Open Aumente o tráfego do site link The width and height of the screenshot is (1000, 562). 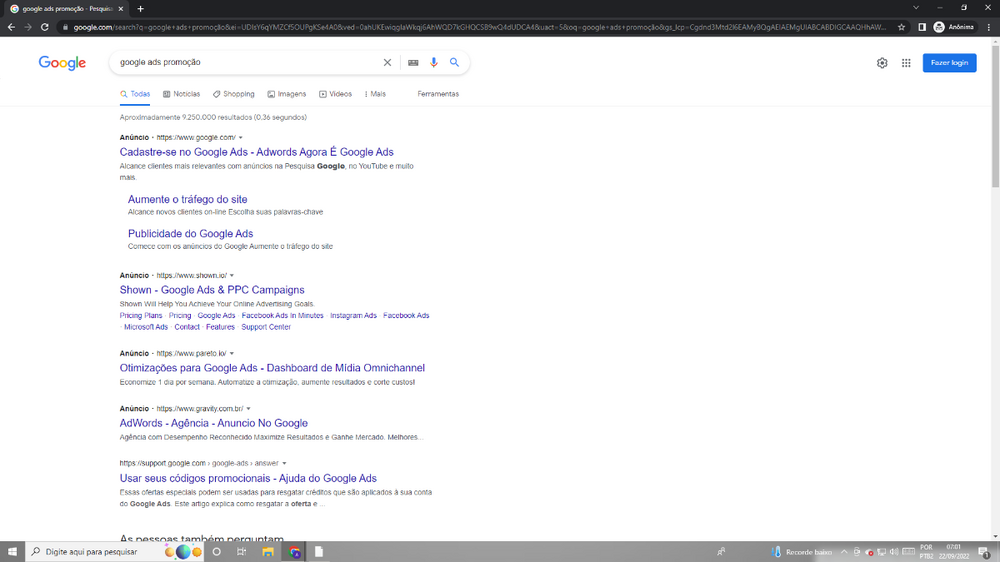click(x=188, y=199)
